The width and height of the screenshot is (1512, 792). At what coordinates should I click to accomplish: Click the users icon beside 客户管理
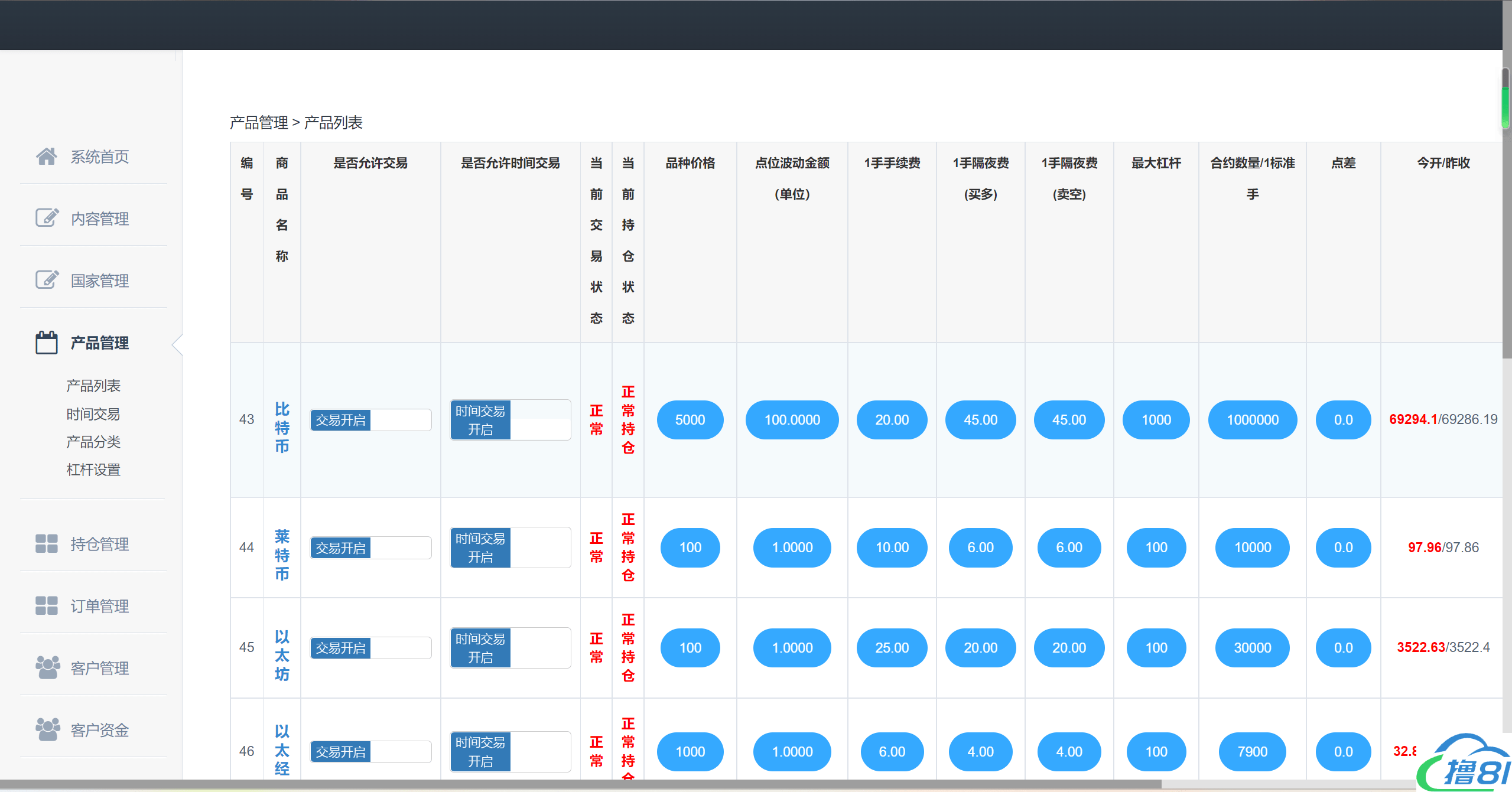pos(47,667)
